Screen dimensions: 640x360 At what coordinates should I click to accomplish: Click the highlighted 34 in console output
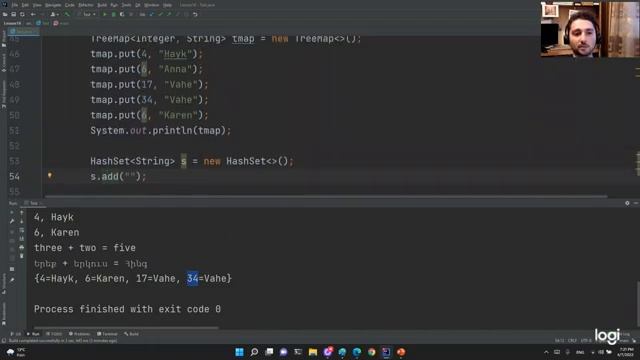192,278
